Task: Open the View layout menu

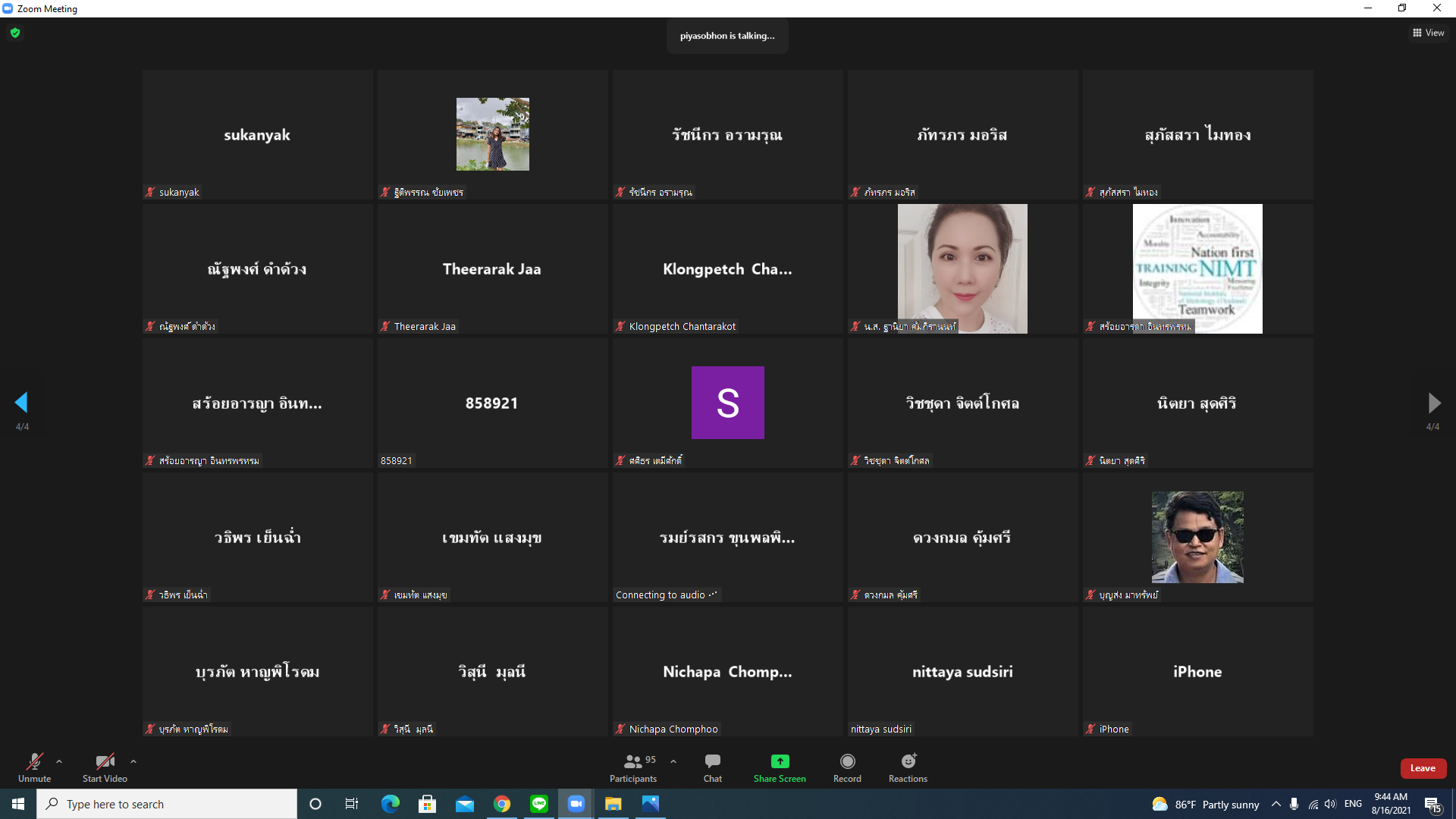Action: pyautogui.click(x=1428, y=33)
